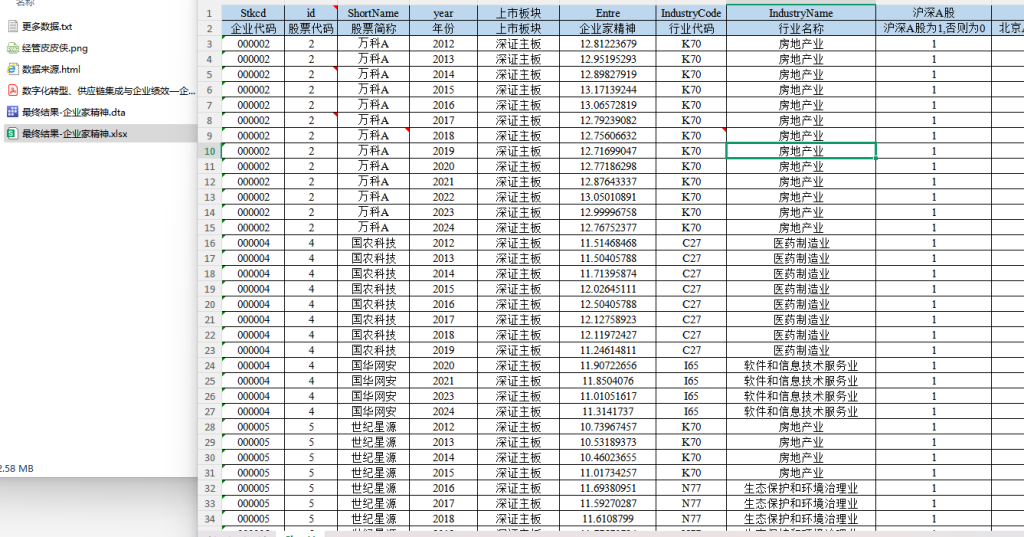Click the 股票代码 label cell
The height and width of the screenshot is (537, 1024).
pyautogui.click(x=311, y=29)
